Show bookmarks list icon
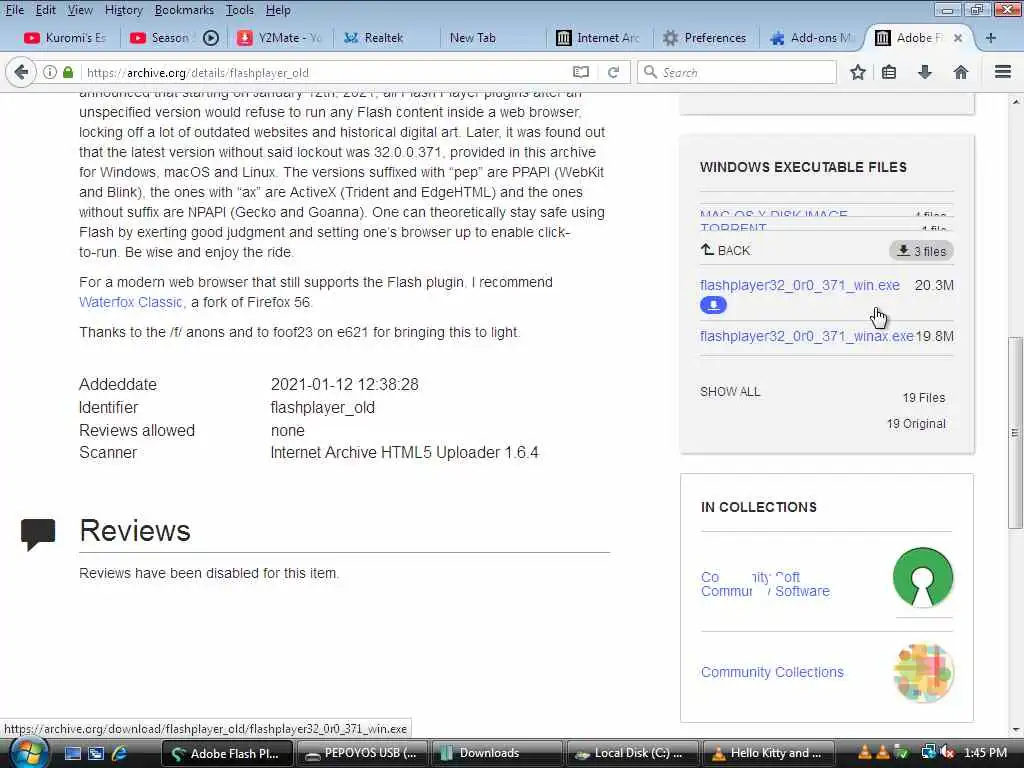Viewport: 1024px width, 768px height. [x=889, y=72]
